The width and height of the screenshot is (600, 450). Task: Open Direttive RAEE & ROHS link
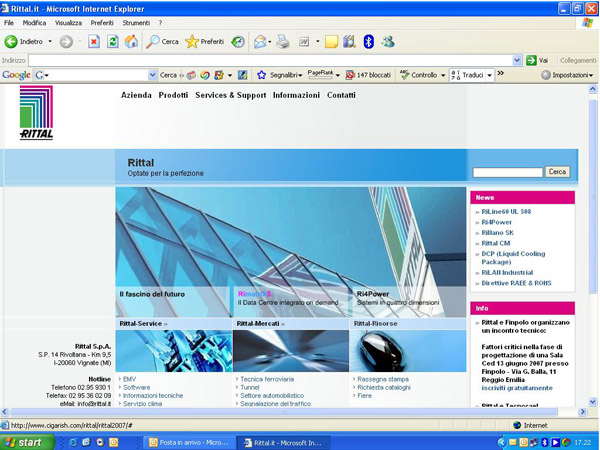pyautogui.click(x=516, y=284)
